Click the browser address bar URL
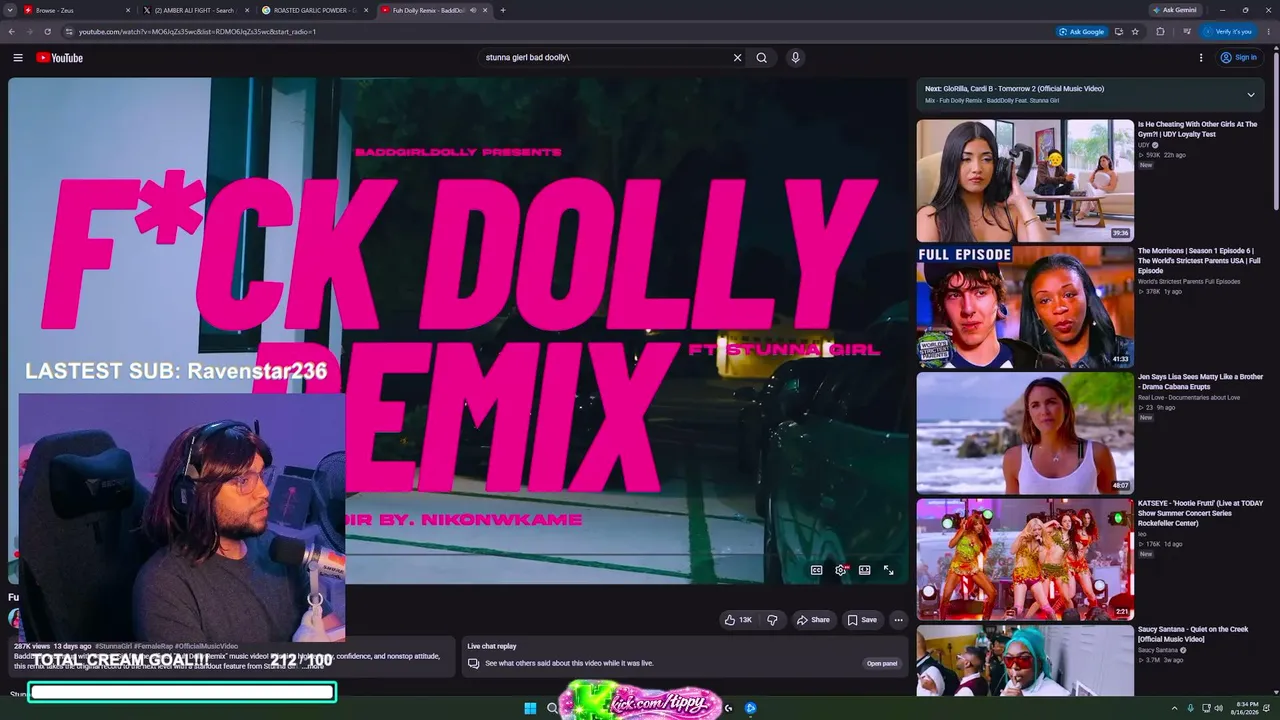 point(197,32)
